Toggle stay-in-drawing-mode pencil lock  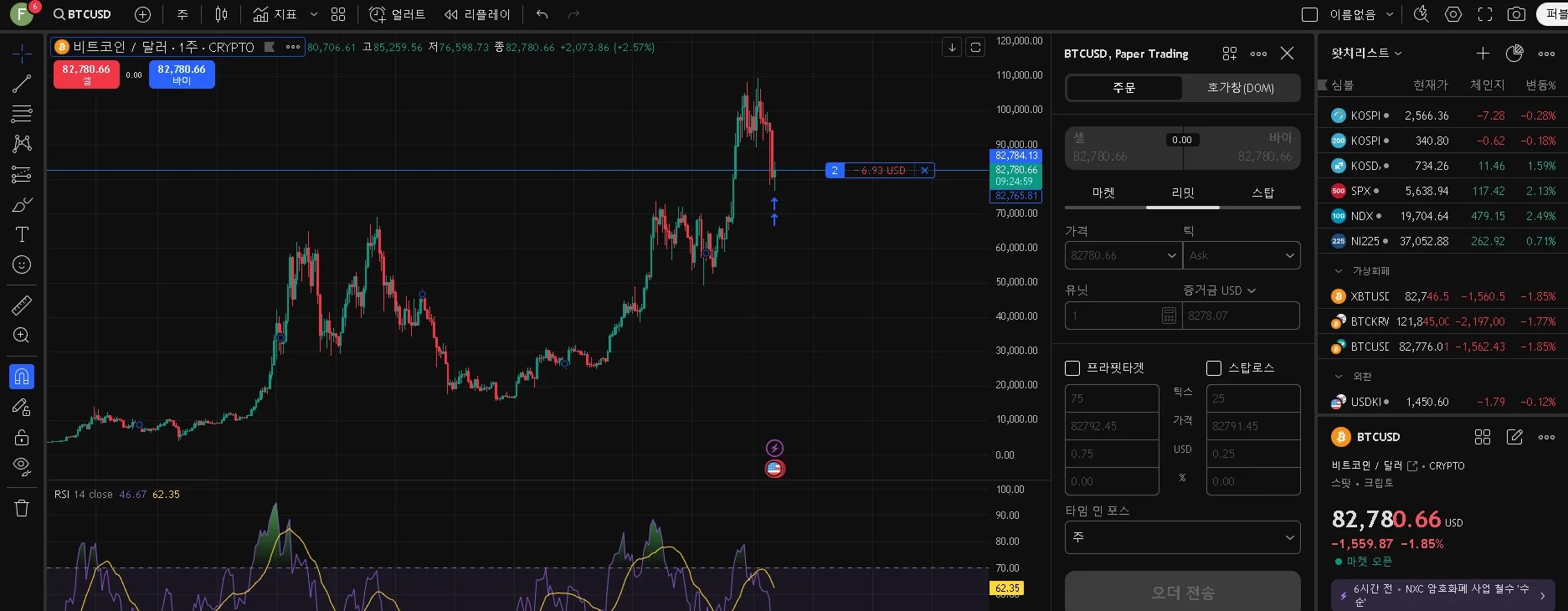22,408
